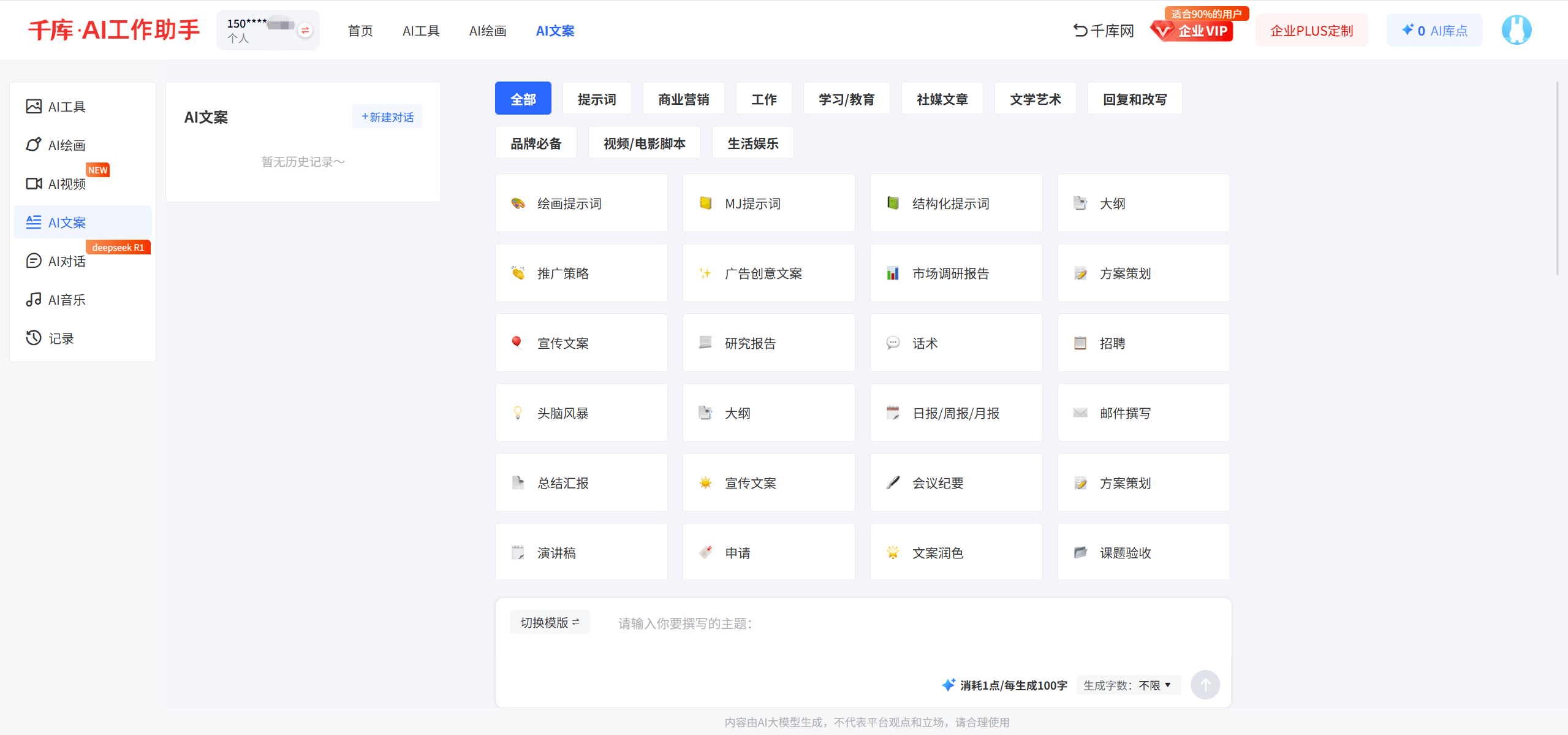
Task: Switch to the 首页 navigation tab
Action: pos(360,30)
